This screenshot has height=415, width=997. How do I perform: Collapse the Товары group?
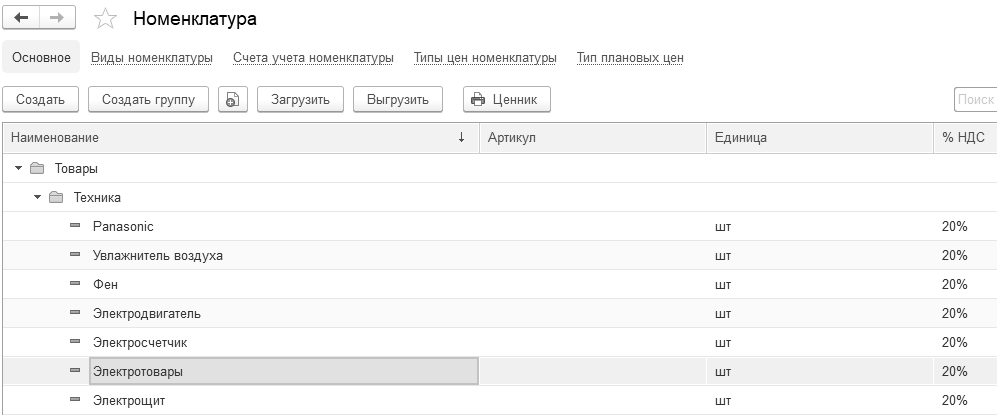(18, 169)
